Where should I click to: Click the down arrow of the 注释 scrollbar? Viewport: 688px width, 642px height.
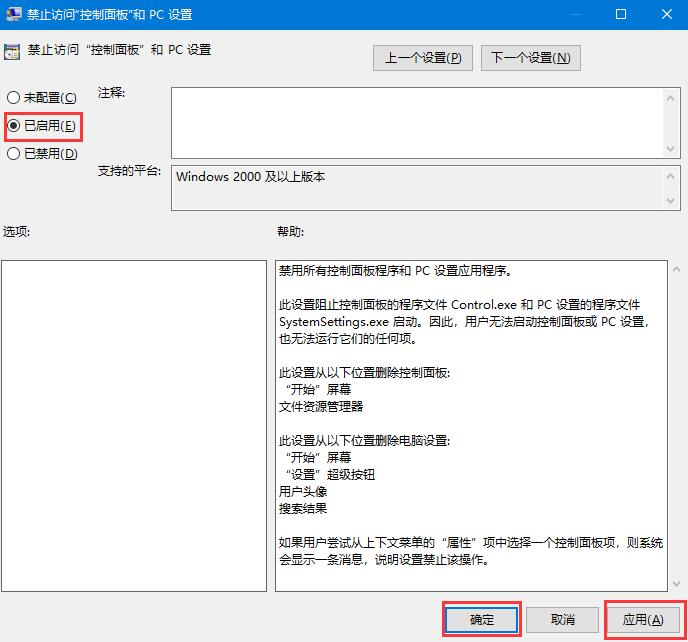672,148
